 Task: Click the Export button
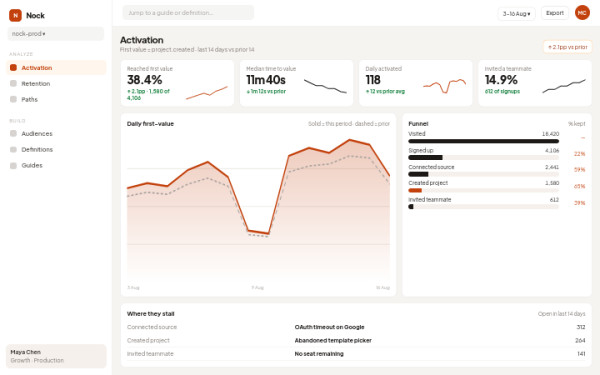pyautogui.click(x=555, y=13)
